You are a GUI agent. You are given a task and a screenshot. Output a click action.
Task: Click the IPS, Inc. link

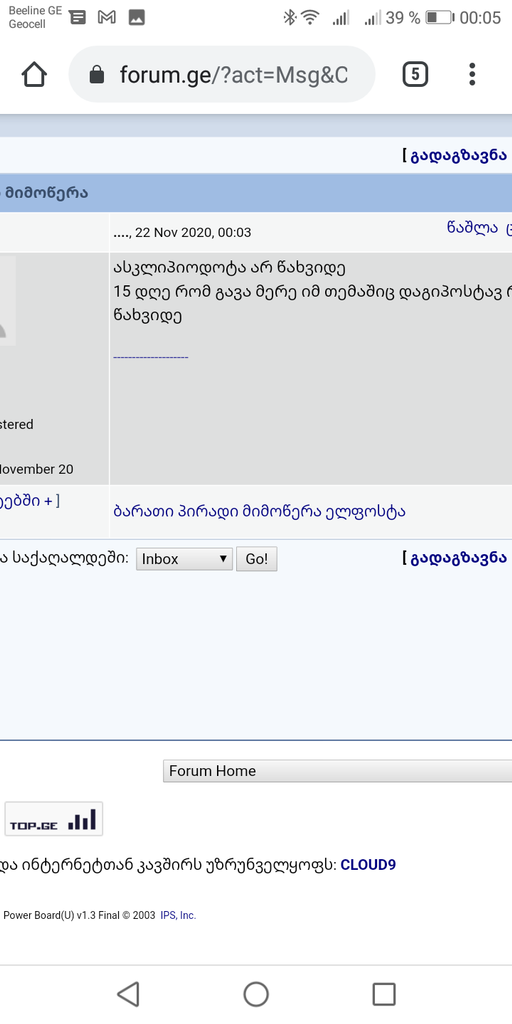coord(178,916)
